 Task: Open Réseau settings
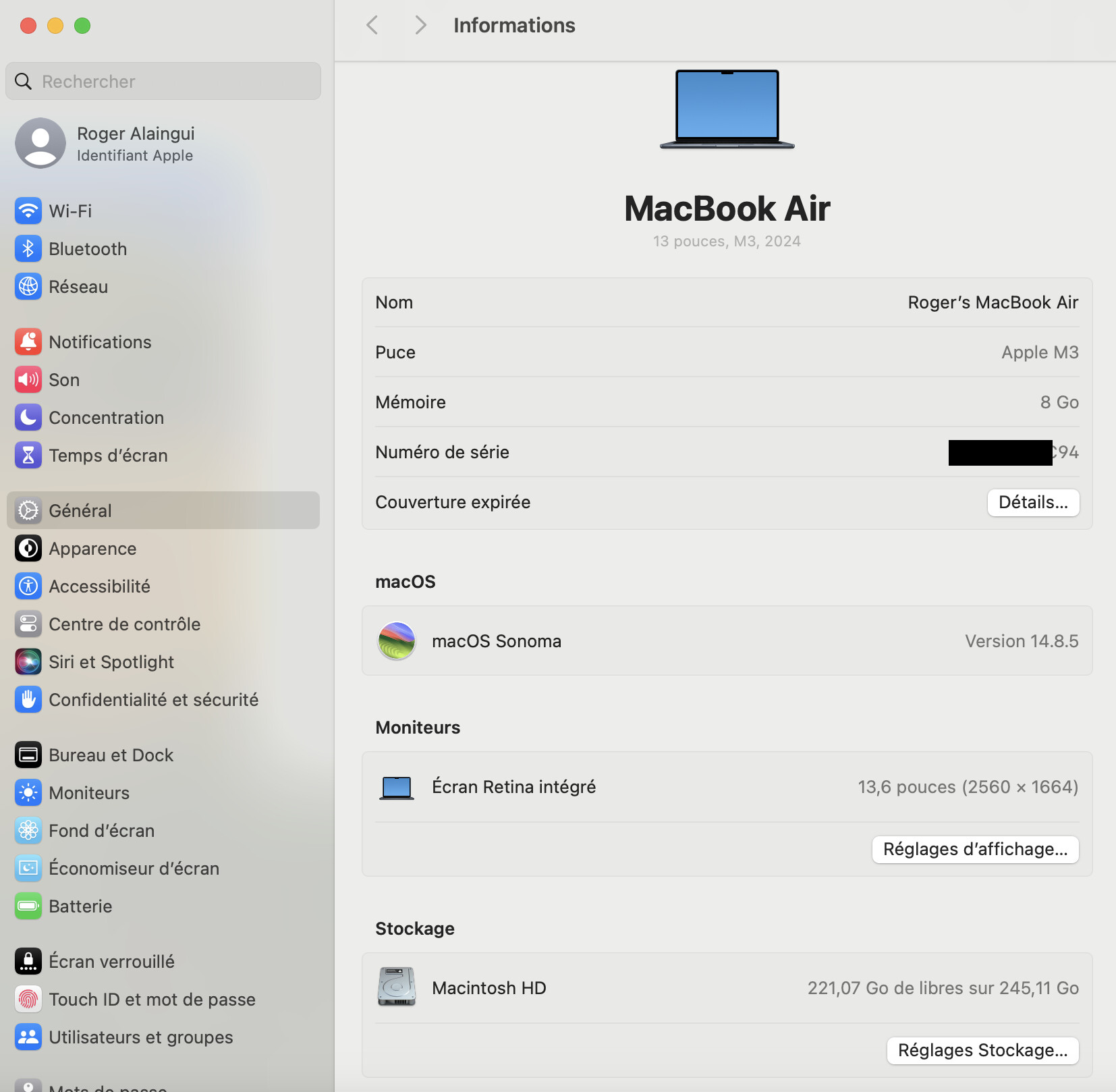(78, 286)
